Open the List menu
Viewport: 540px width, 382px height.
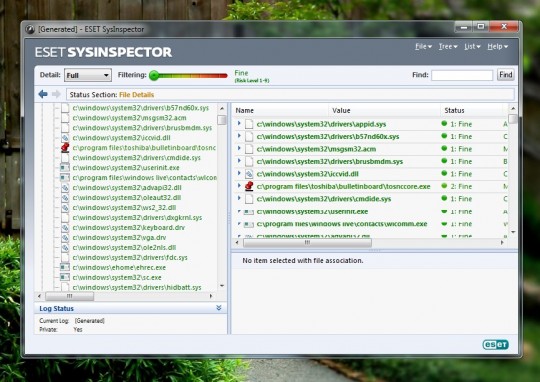click(x=472, y=47)
